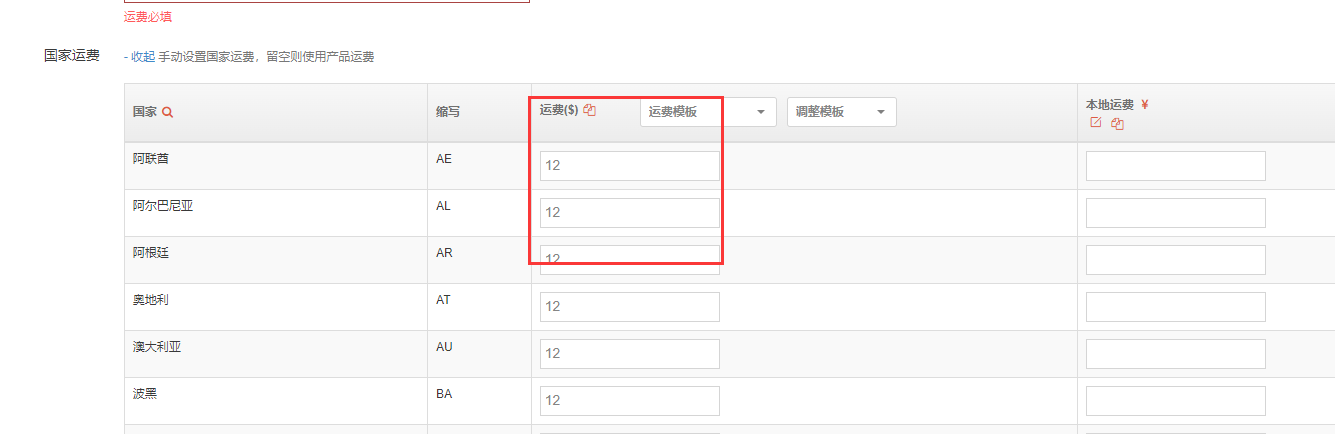The image size is (1335, 434).
Task: Click the 缩写 column header
Action: pyautogui.click(x=448, y=112)
